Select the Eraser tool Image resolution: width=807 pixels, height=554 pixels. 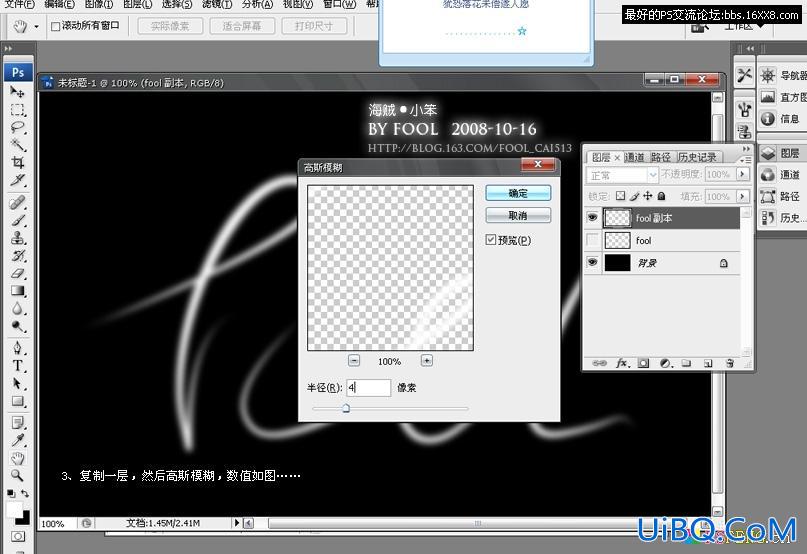coord(17,273)
